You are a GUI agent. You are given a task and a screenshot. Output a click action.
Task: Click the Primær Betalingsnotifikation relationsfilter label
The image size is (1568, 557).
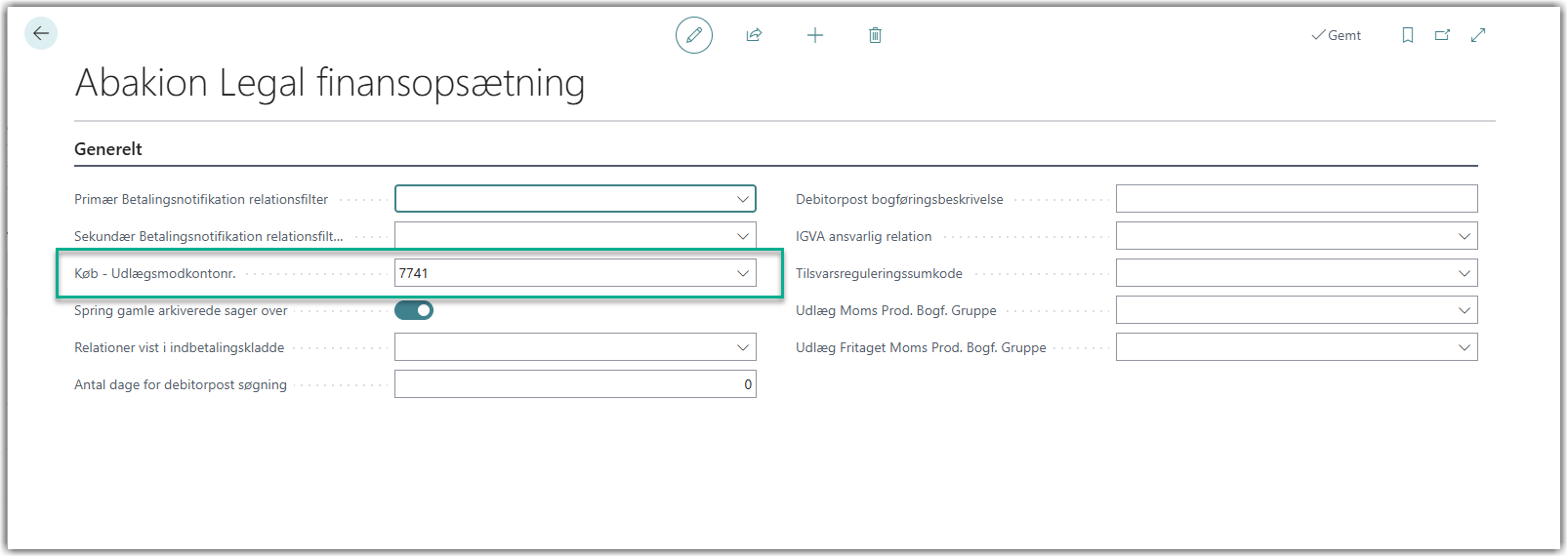point(201,199)
